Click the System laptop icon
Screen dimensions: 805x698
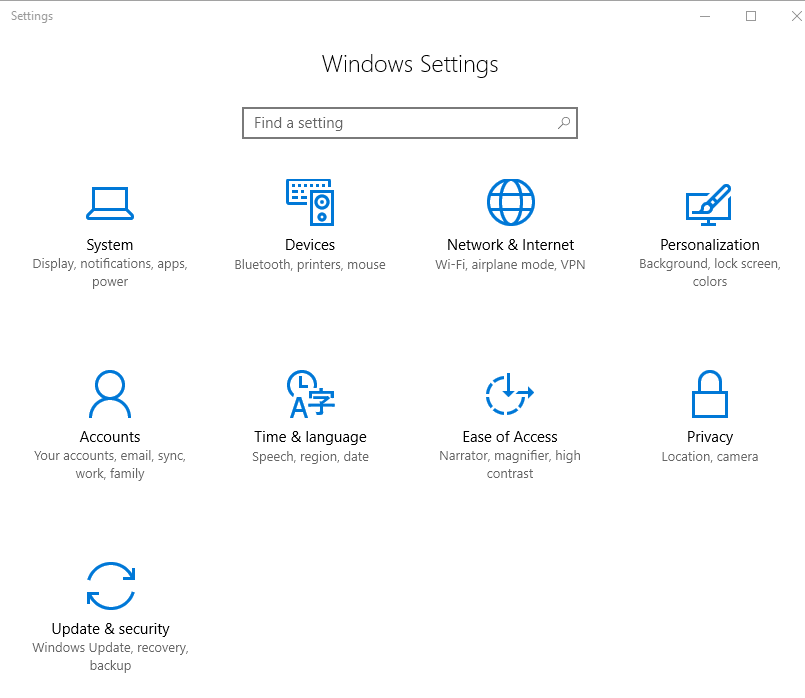coord(110,203)
